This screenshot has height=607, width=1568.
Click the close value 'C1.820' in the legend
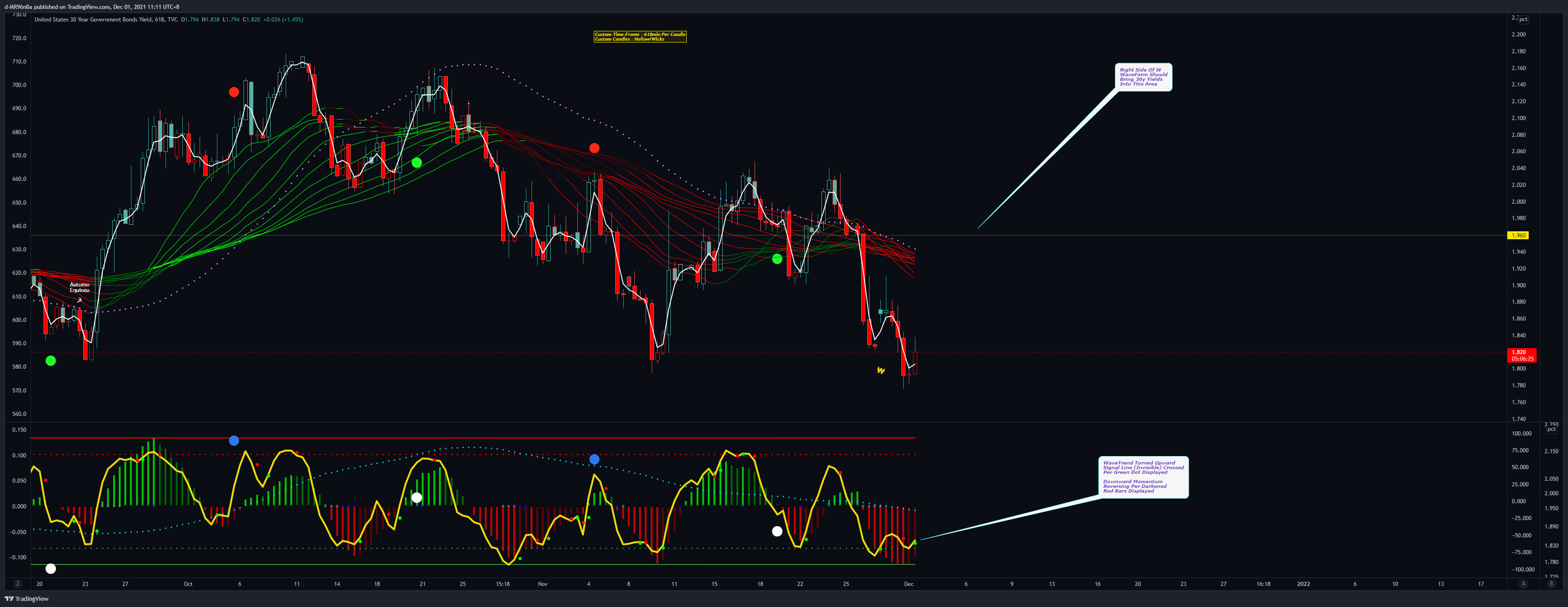[x=252, y=20]
